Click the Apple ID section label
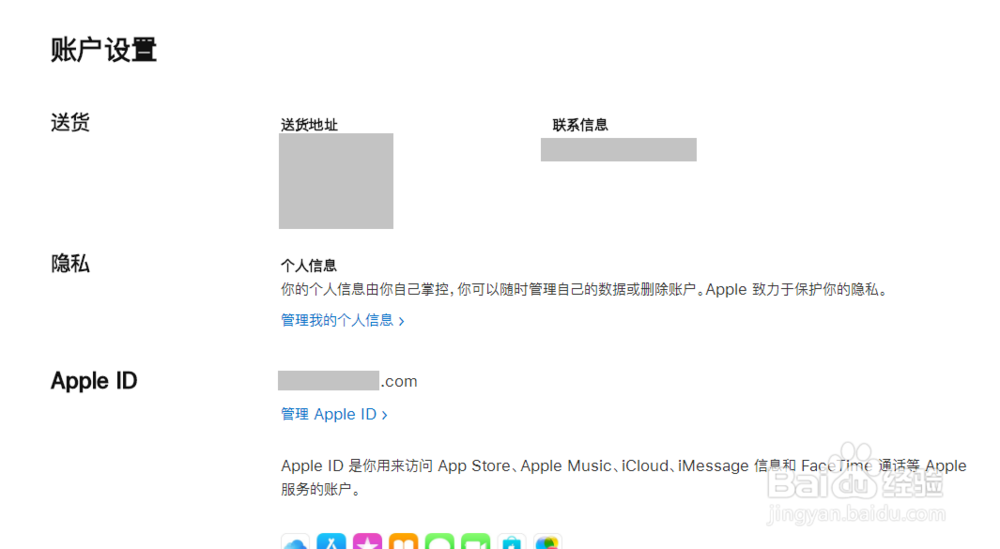Screen dimensions: 1000x549 coord(94,381)
